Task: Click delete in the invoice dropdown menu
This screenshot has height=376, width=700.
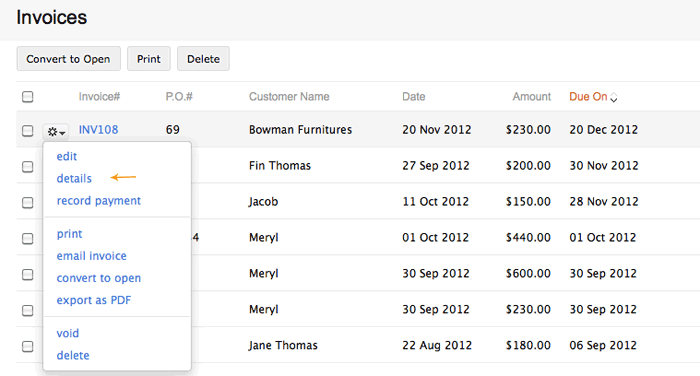Action: coord(73,355)
